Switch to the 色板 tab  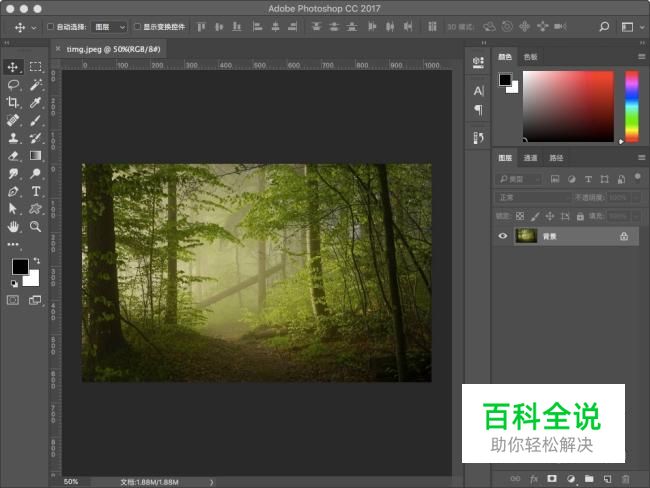coord(530,57)
